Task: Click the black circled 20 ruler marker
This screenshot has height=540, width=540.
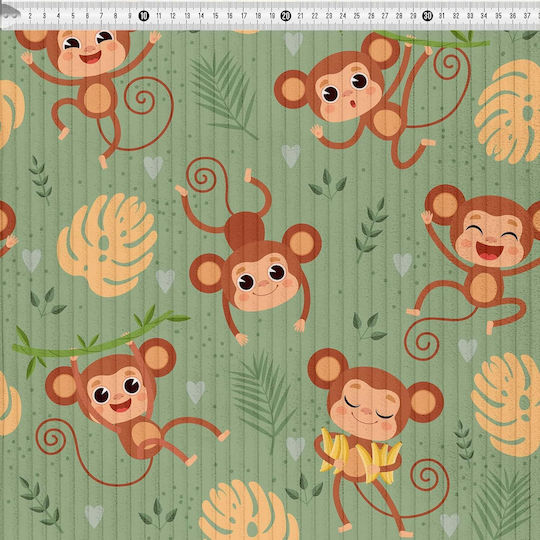Action: pyautogui.click(x=285, y=16)
